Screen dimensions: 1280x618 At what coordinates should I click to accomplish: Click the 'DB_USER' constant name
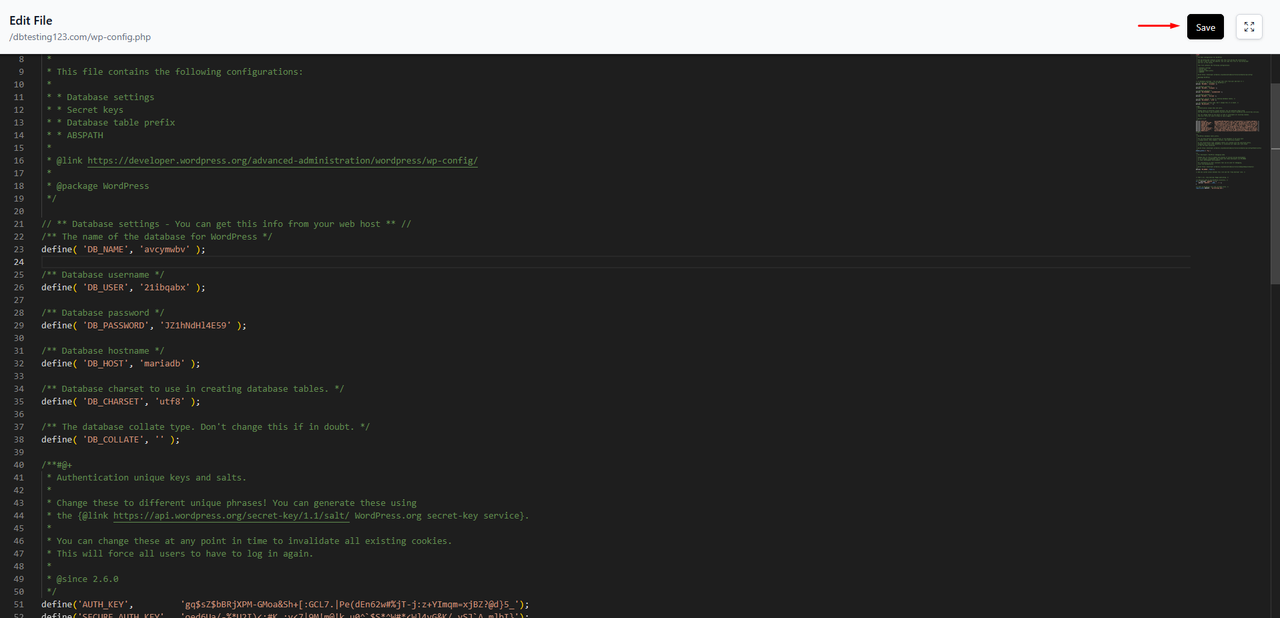pyautogui.click(x=105, y=287)
